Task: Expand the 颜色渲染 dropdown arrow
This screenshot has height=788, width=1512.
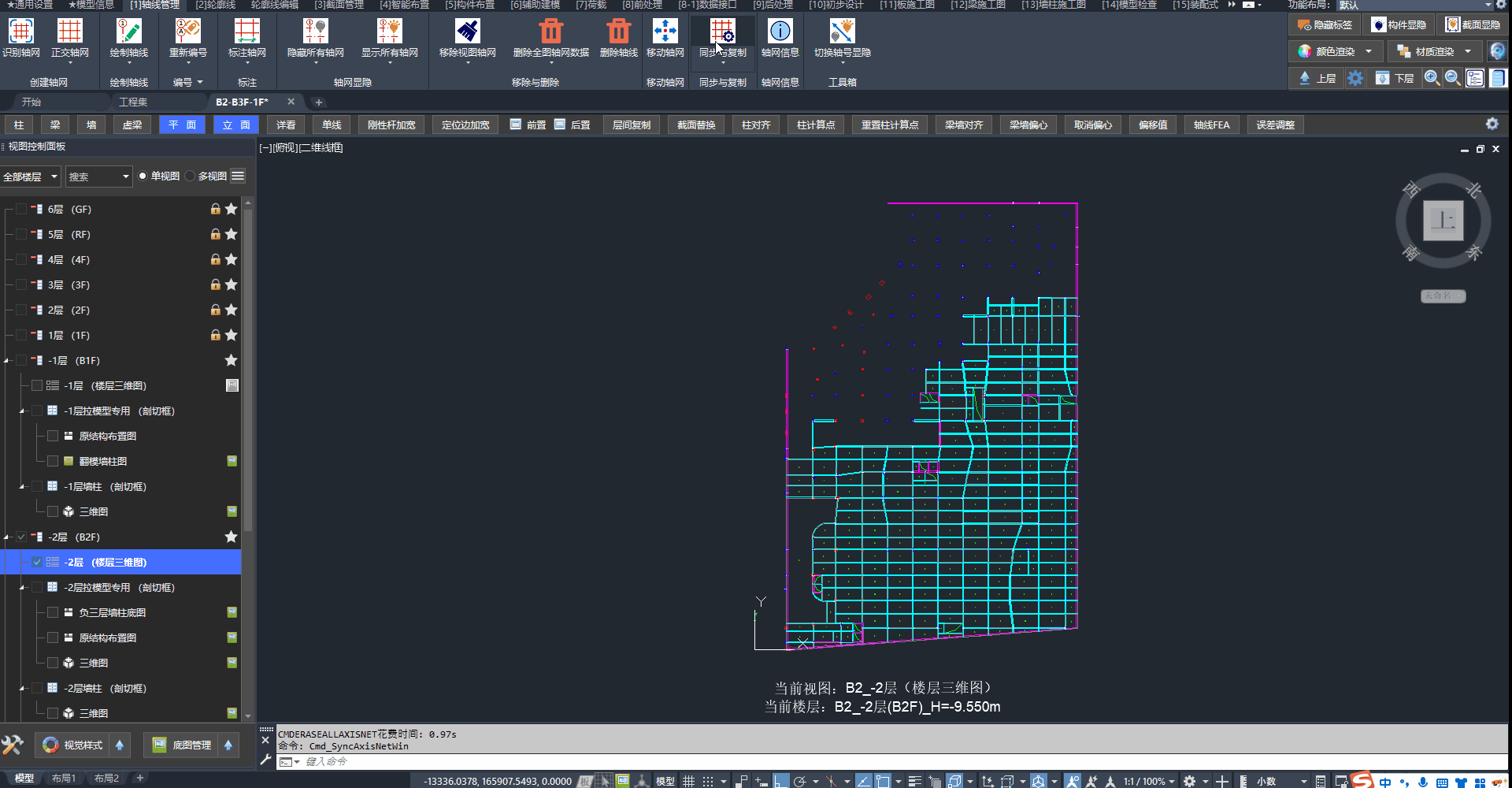Action: click(x=1369, y=52)
